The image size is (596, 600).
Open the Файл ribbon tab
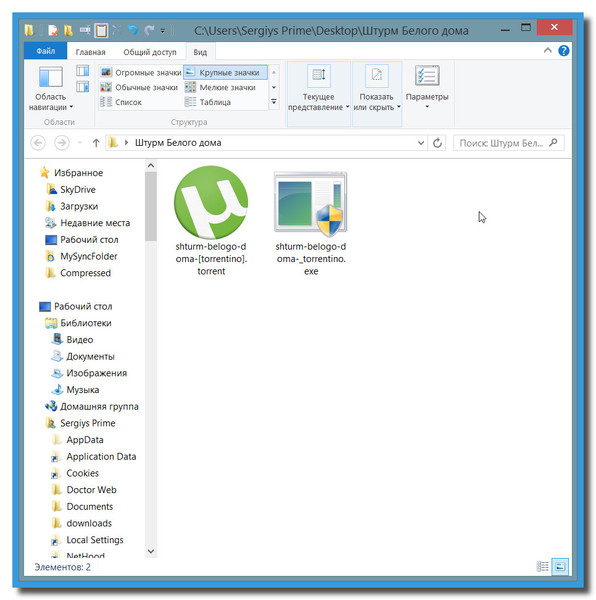46,51
